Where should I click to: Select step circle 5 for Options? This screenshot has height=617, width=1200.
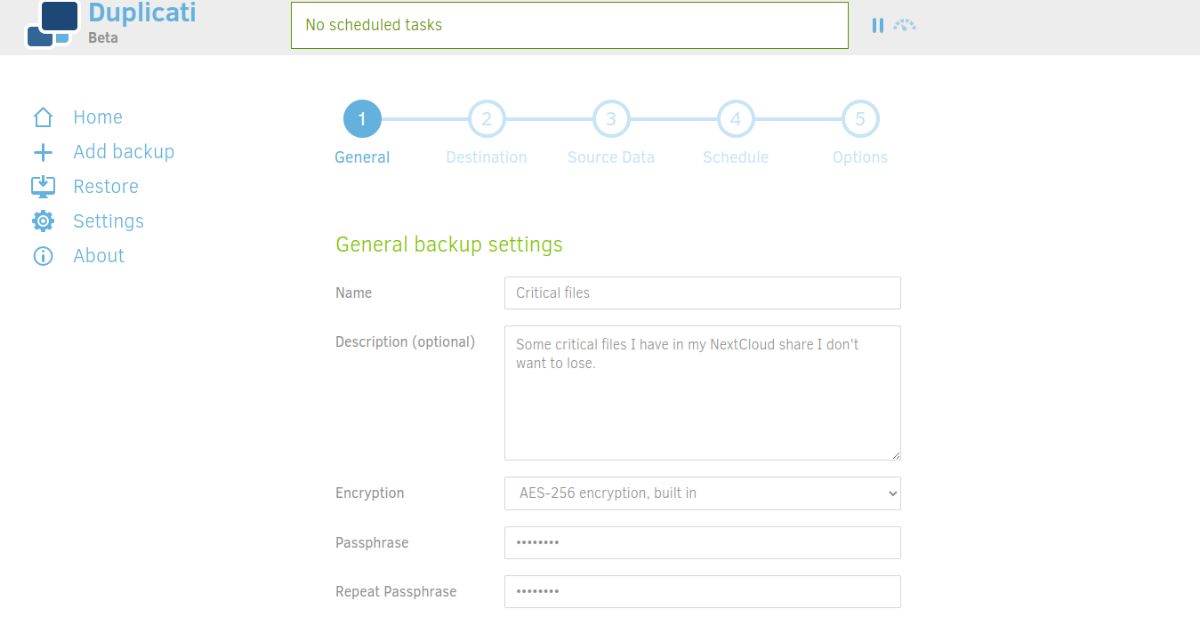pos(860,118)
